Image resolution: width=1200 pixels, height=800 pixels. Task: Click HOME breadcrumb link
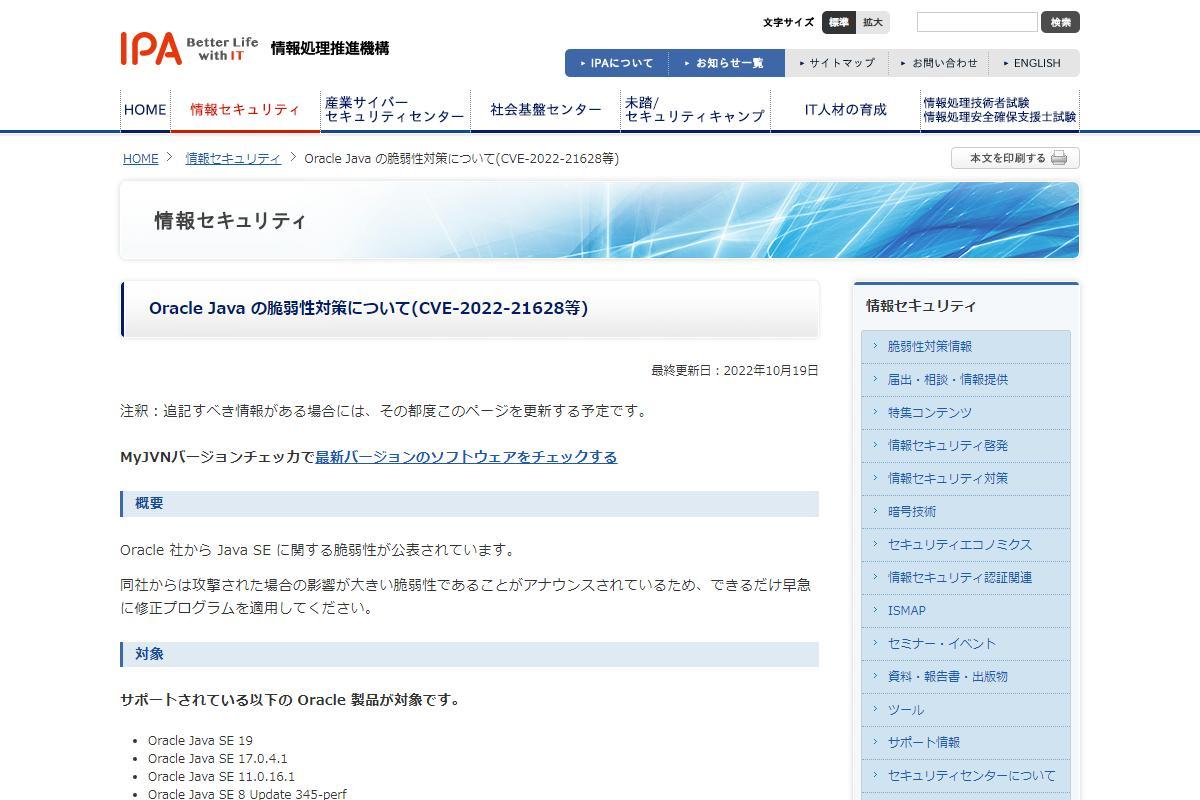pyautogui.click(x=141, y=159)
